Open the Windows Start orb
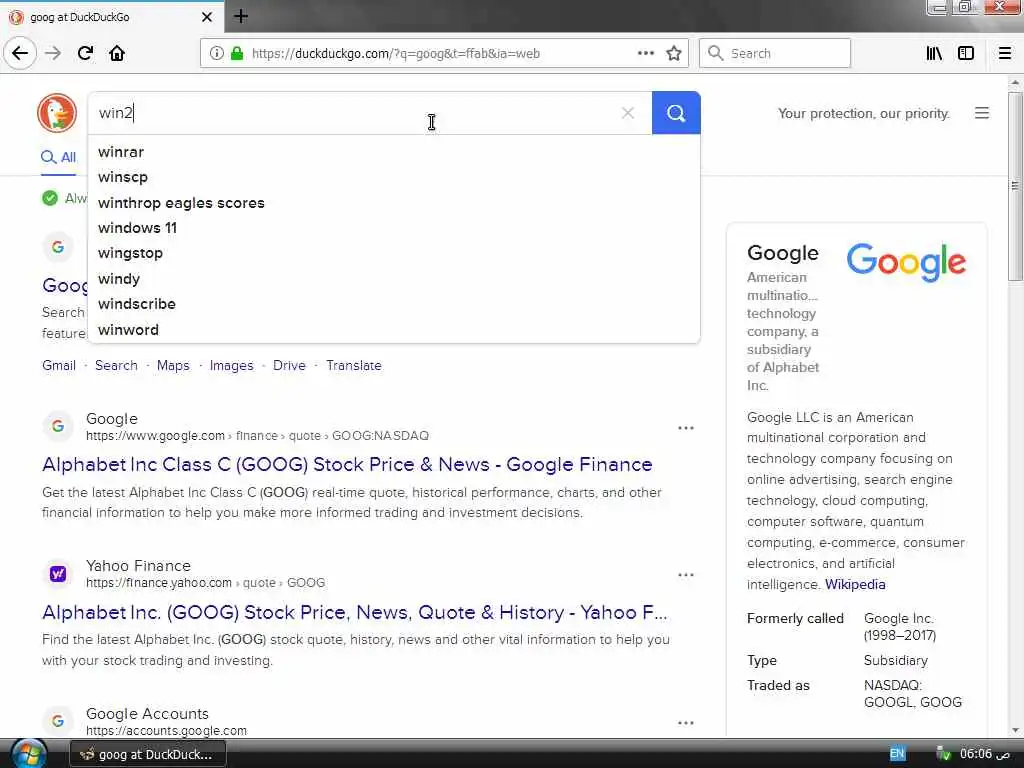1024x768 pixels. pos(29,754)
